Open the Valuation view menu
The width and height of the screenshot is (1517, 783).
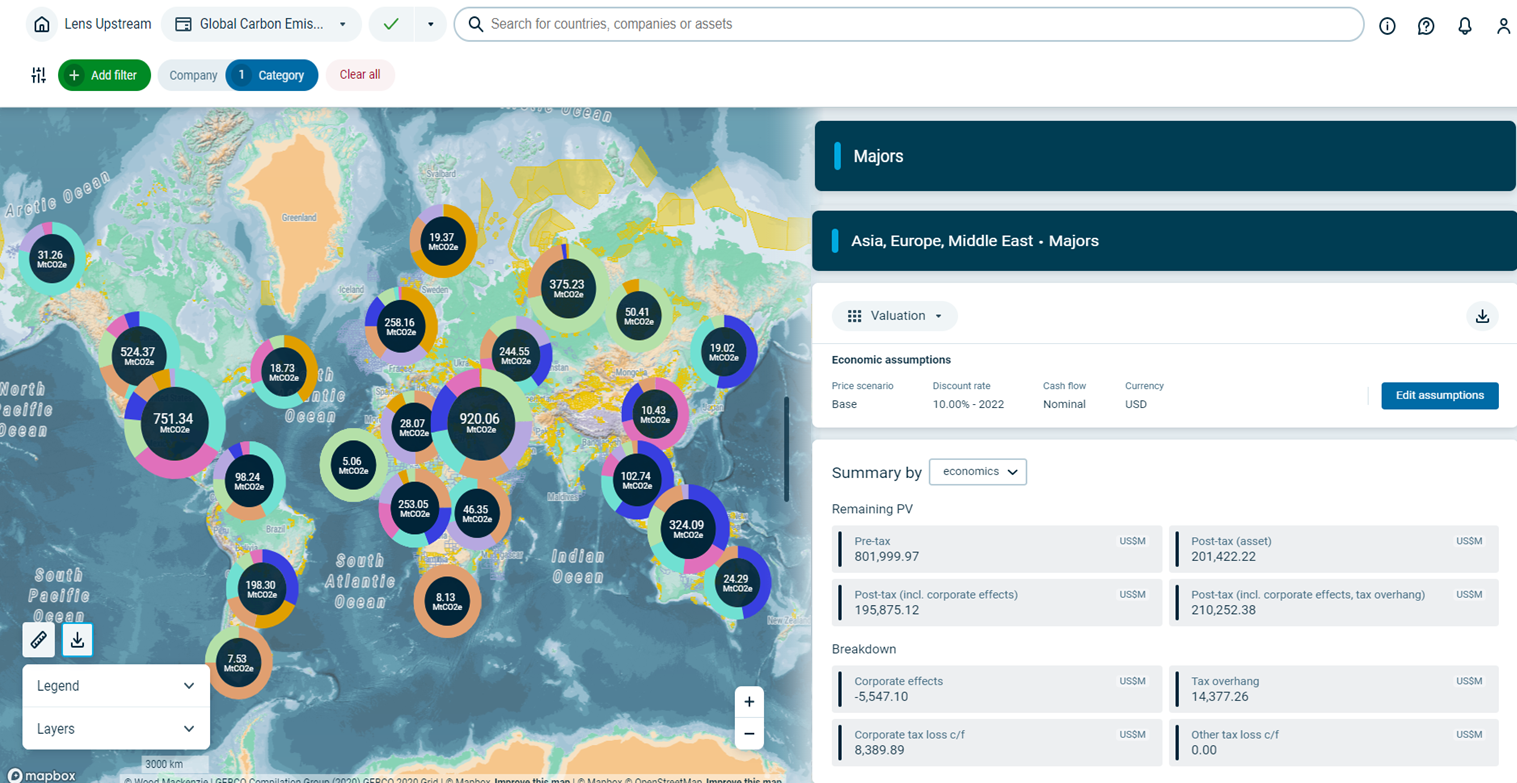pos(895,316)
